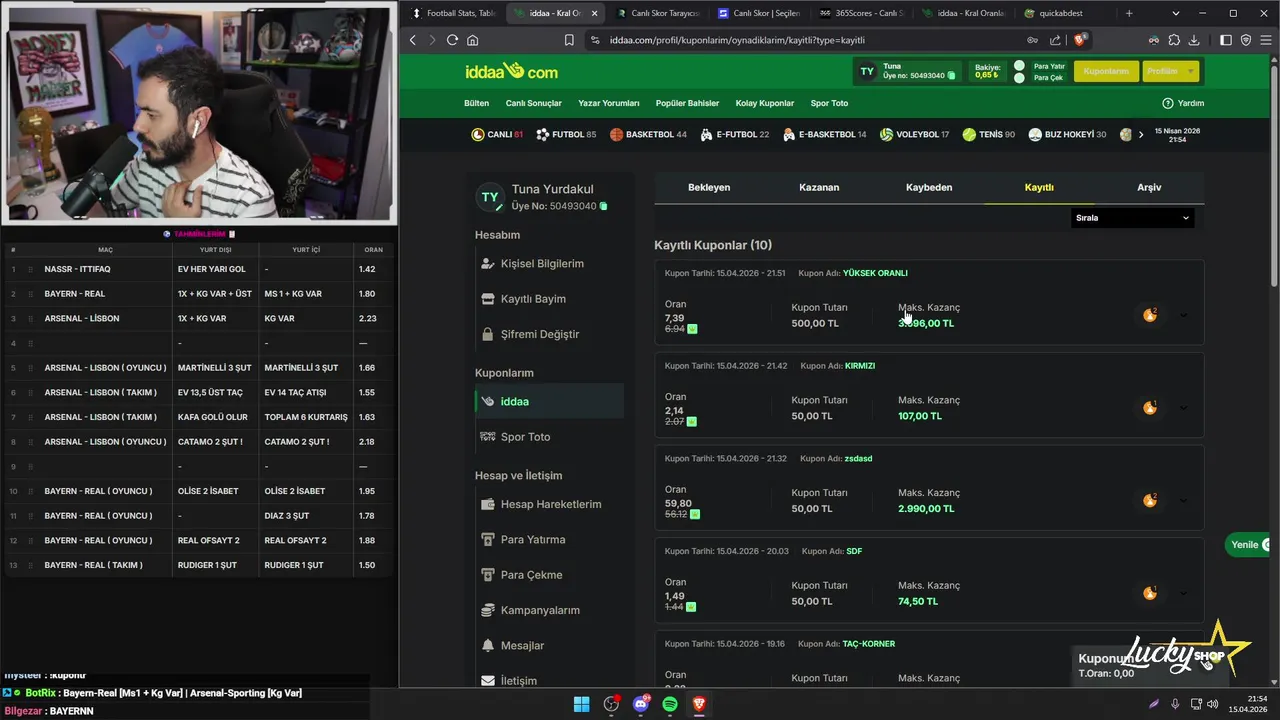
Task: Expand KIRMIZI coupon details
Action: click(x=1184, y=408)
